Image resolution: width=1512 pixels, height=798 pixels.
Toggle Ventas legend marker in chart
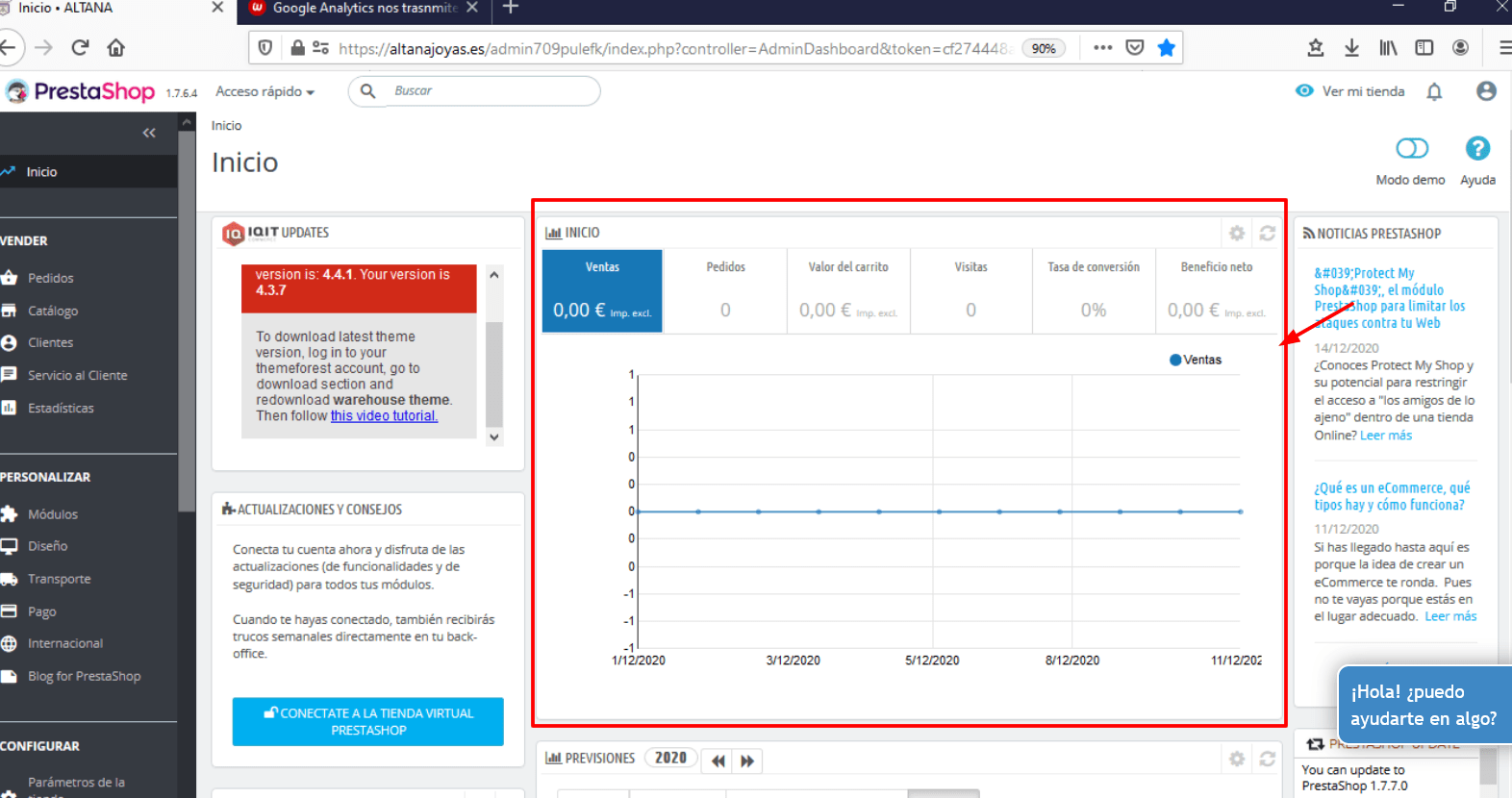[x=1175, y=360]
